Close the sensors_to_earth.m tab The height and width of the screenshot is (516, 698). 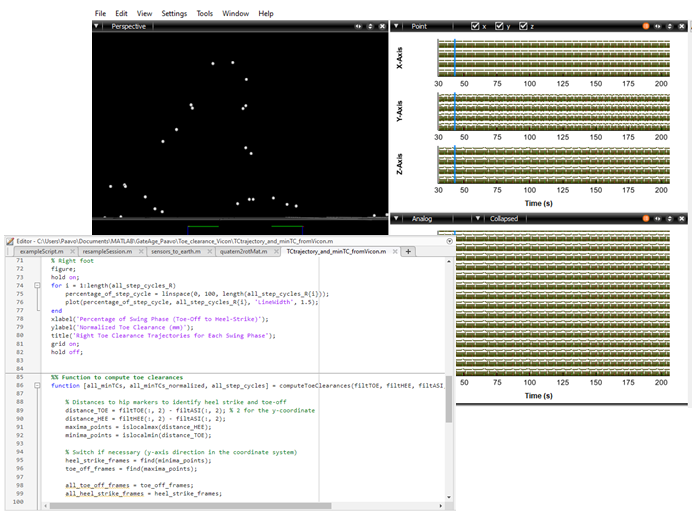tap(210, 252)
